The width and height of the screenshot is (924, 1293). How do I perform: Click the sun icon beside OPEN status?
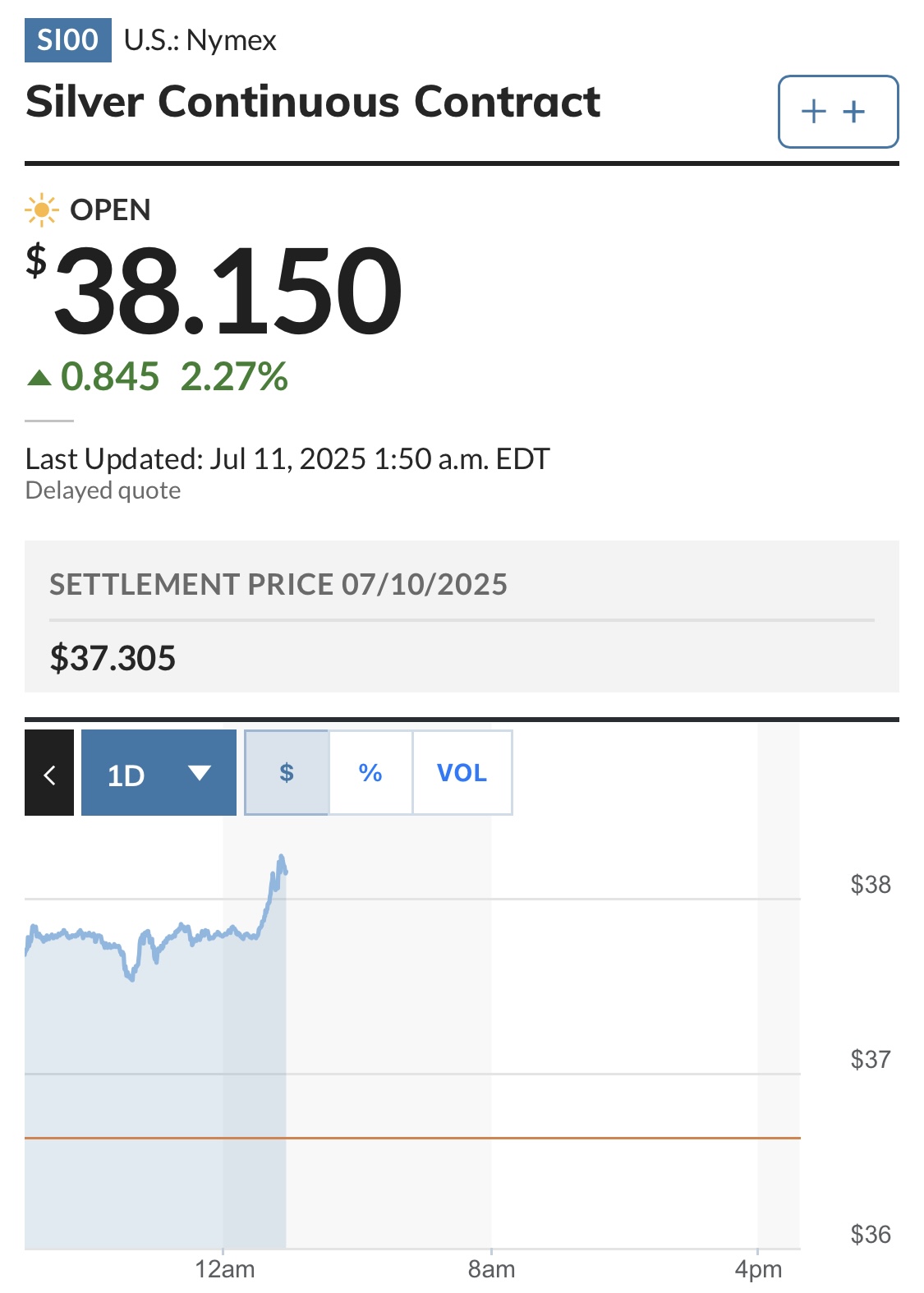(41, 210)
